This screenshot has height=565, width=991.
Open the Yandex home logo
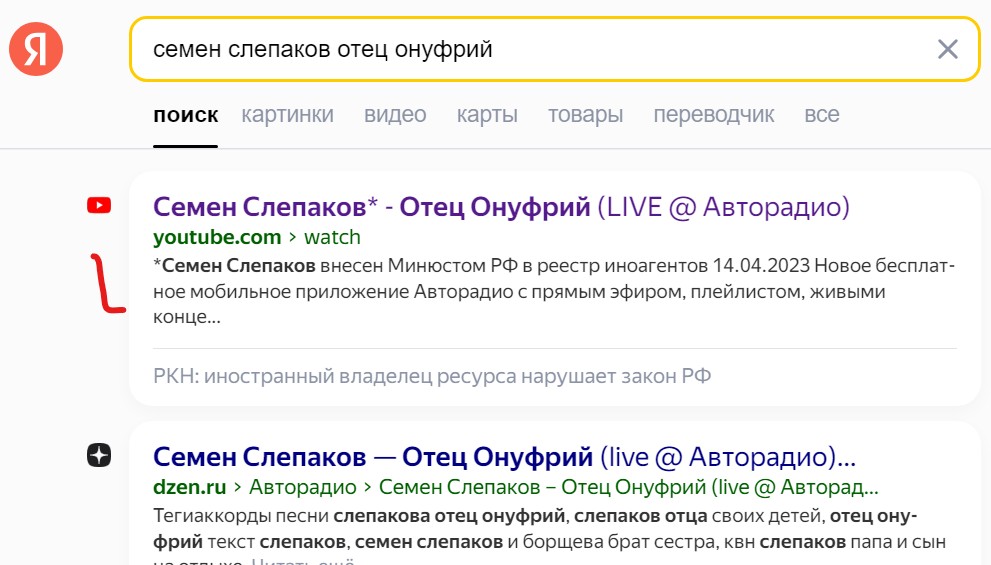36,49
